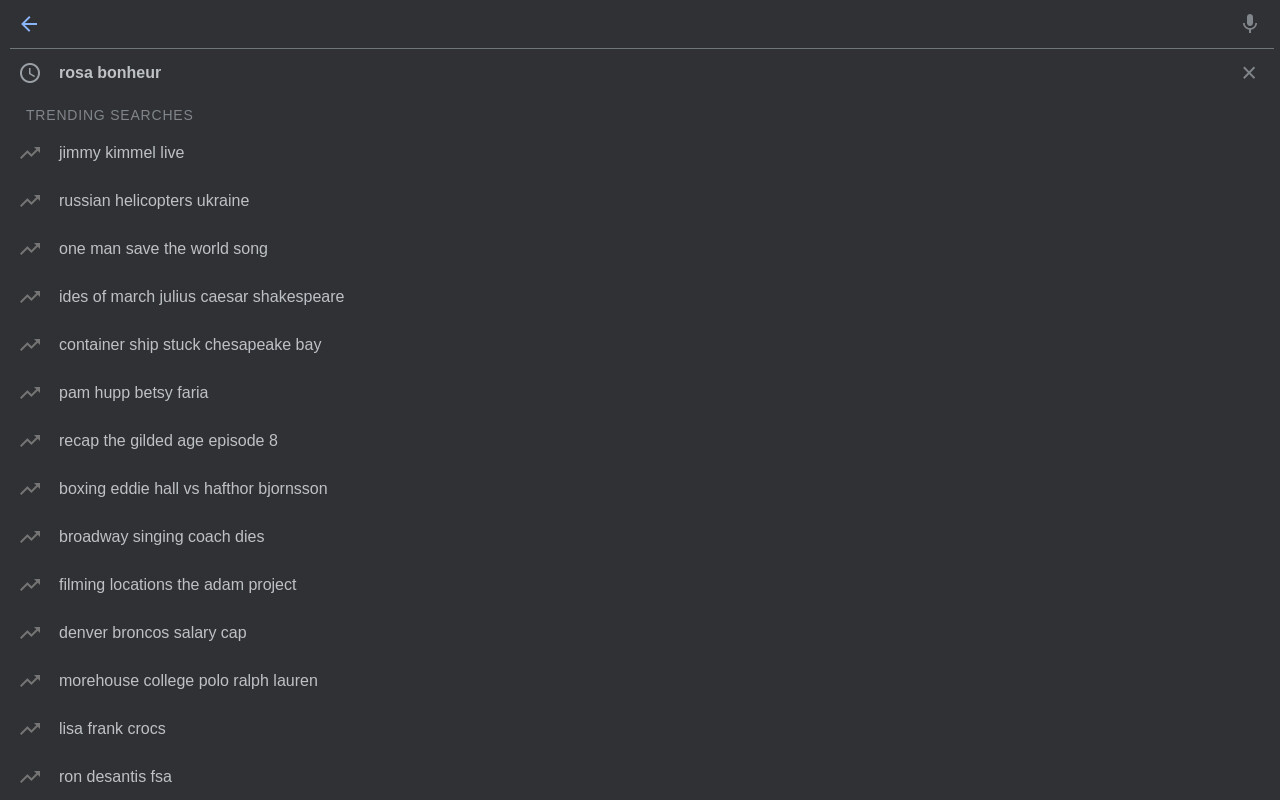
Task: Select recent search 'rosa bonheur'
Action: coord(640,73)
